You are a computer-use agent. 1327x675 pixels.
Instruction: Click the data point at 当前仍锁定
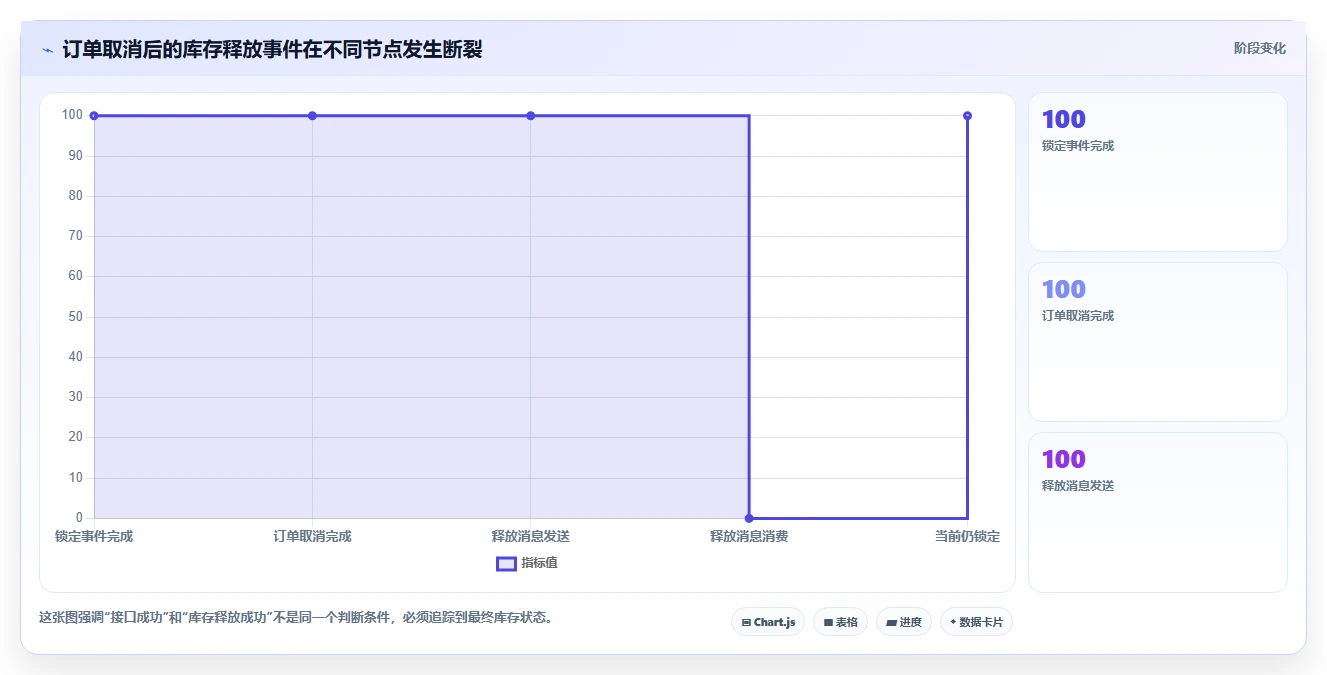coord(967,116)
